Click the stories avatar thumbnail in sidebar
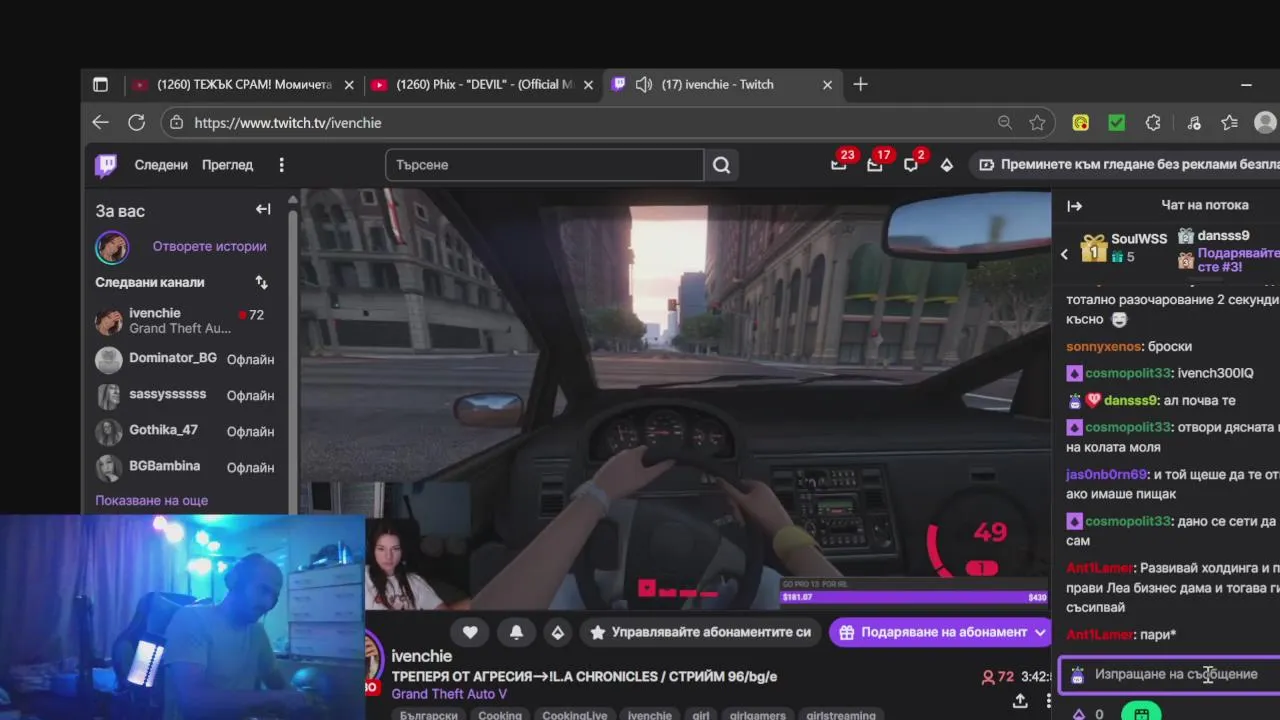The image size is (1280, 720). click(112, 247)
